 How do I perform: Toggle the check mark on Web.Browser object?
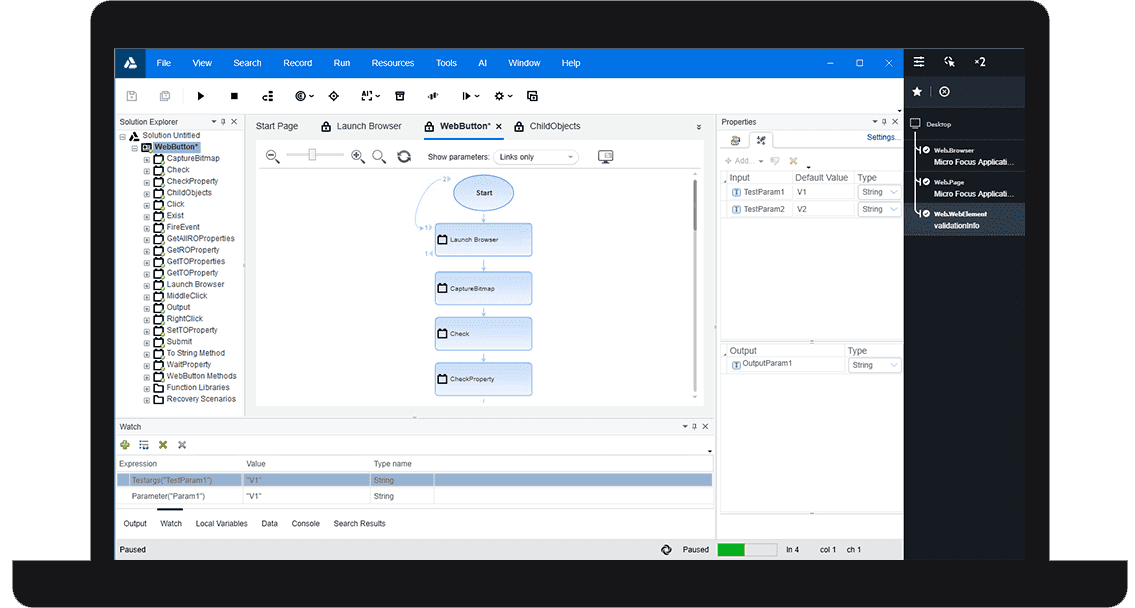click(926, 151)
